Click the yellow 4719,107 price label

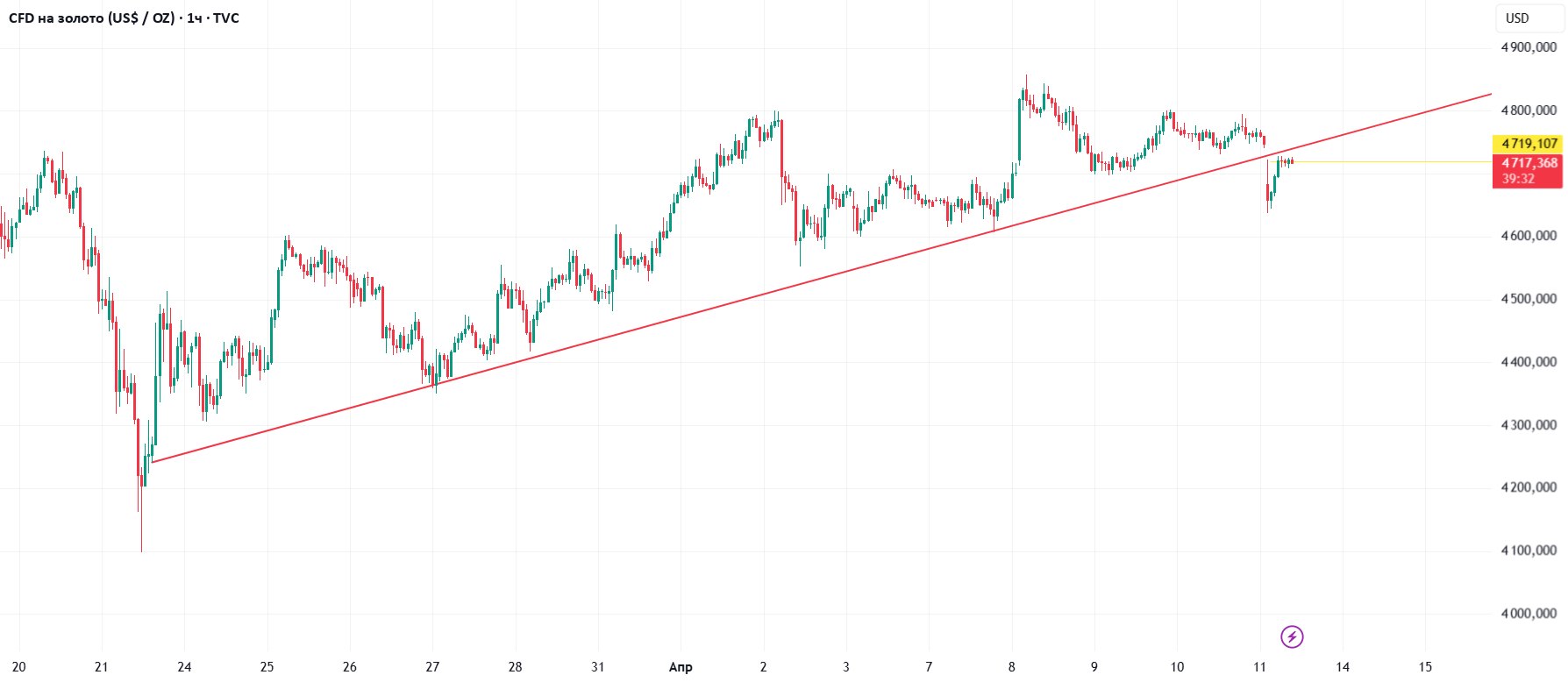point(1529,144)
